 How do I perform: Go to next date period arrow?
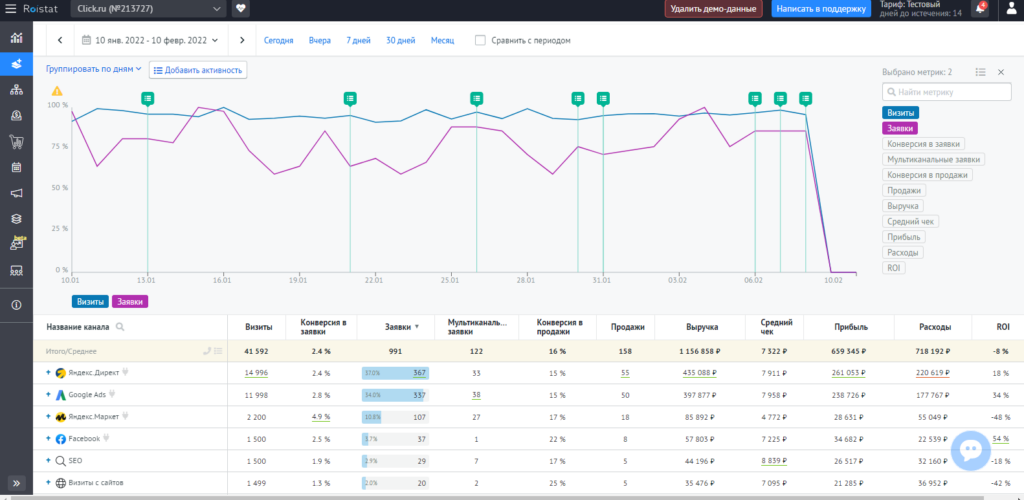(x=242, y=41)
